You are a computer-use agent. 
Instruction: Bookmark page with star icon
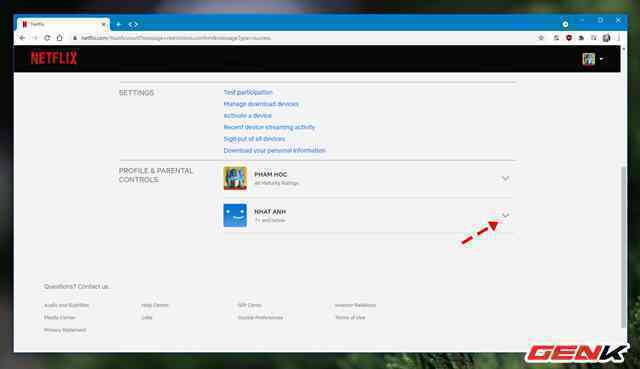pos(541,38)
